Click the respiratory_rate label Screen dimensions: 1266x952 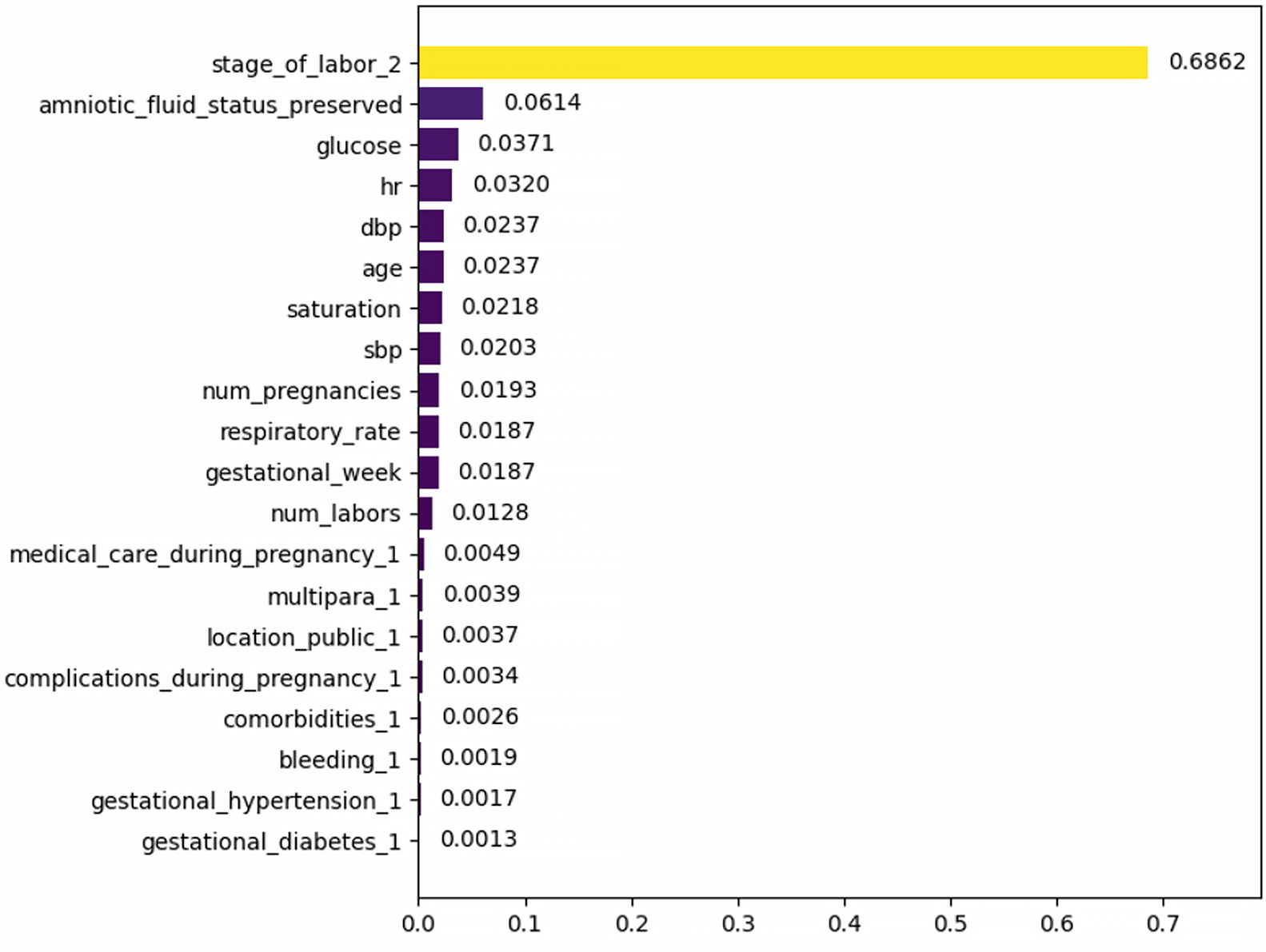tap(310, 432)
